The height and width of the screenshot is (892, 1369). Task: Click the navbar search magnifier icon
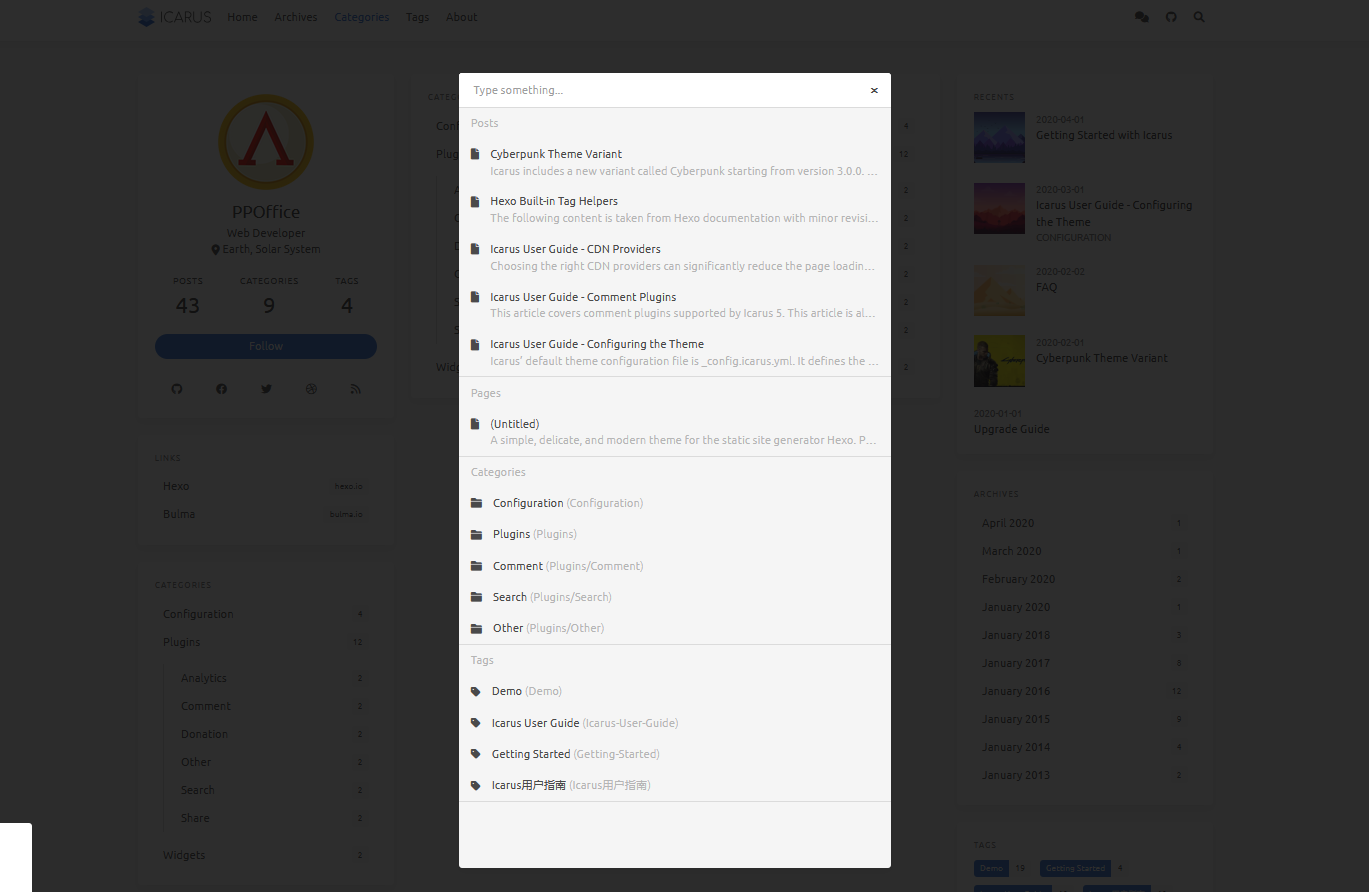[x=1199, y=17]
